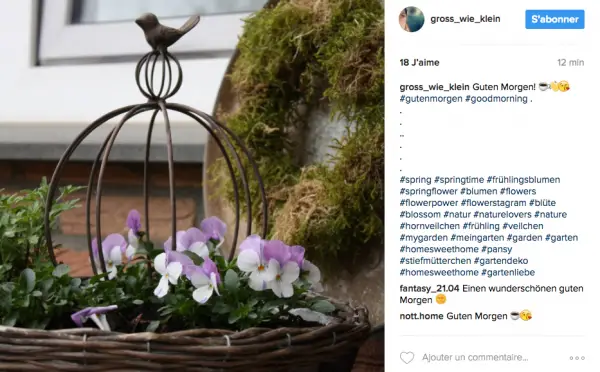Open the #meingarten hashtag

point(477,238)
